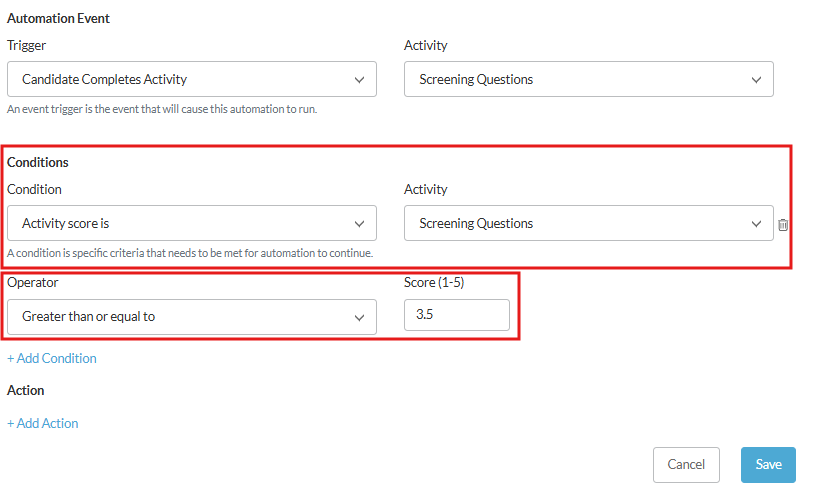Image resolution: width=815 pixels, height=502 pixels.
Task: Open the Activity score is dropdown
Action: tap(192, 223)
